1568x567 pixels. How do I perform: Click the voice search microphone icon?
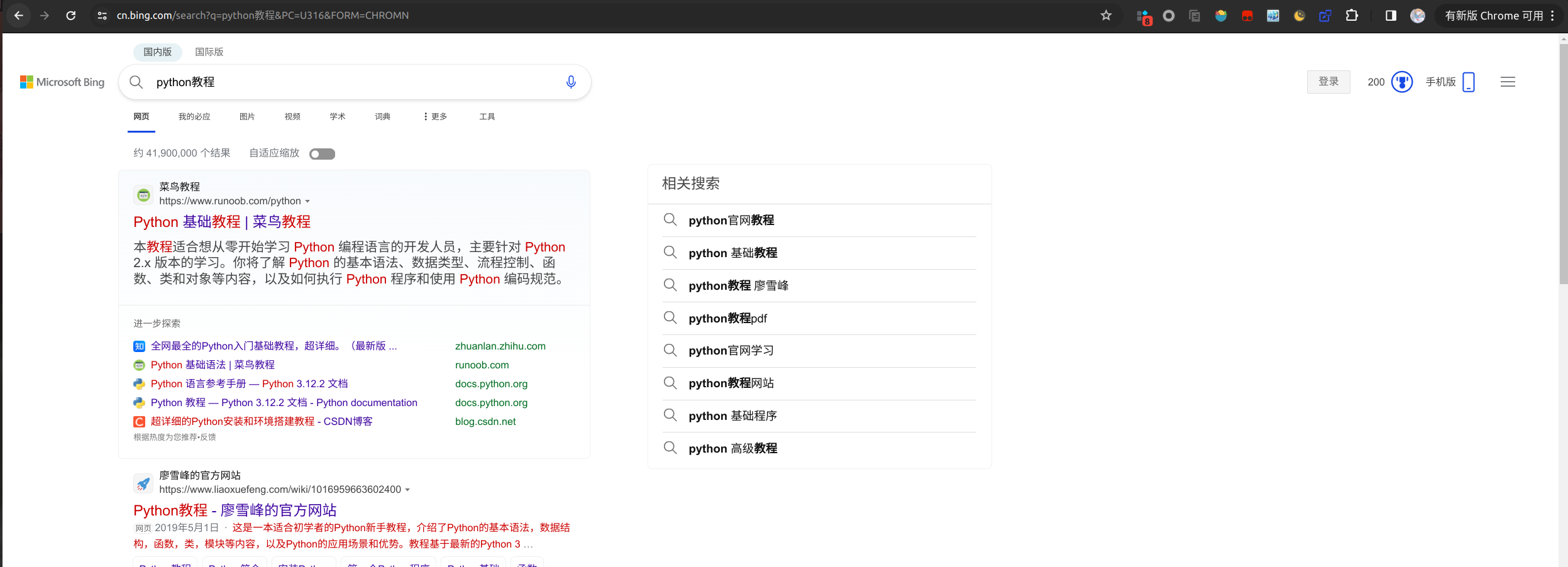click(570, 82)
